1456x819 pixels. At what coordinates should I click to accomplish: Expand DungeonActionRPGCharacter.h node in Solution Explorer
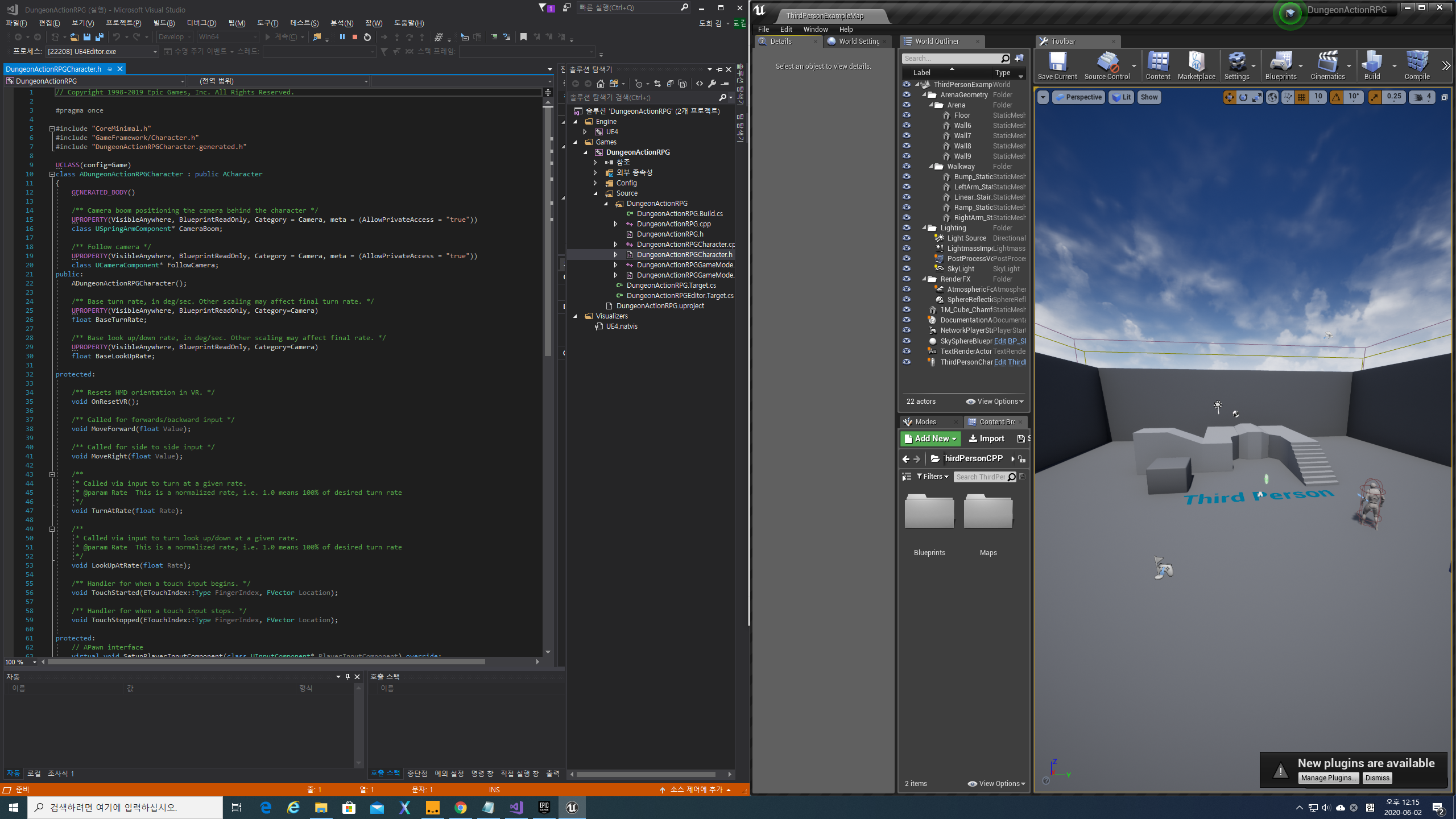[615, 255]
